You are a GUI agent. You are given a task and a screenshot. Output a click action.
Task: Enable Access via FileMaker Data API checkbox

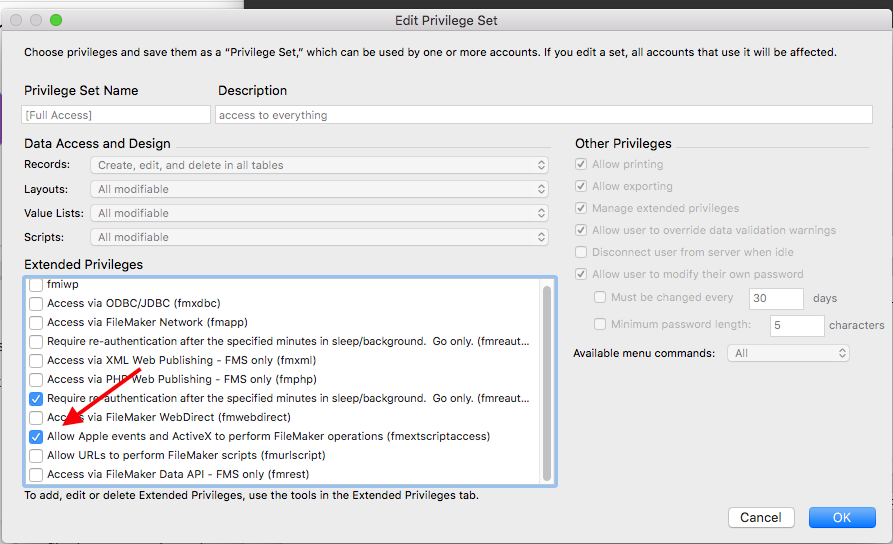click(36, 475)
